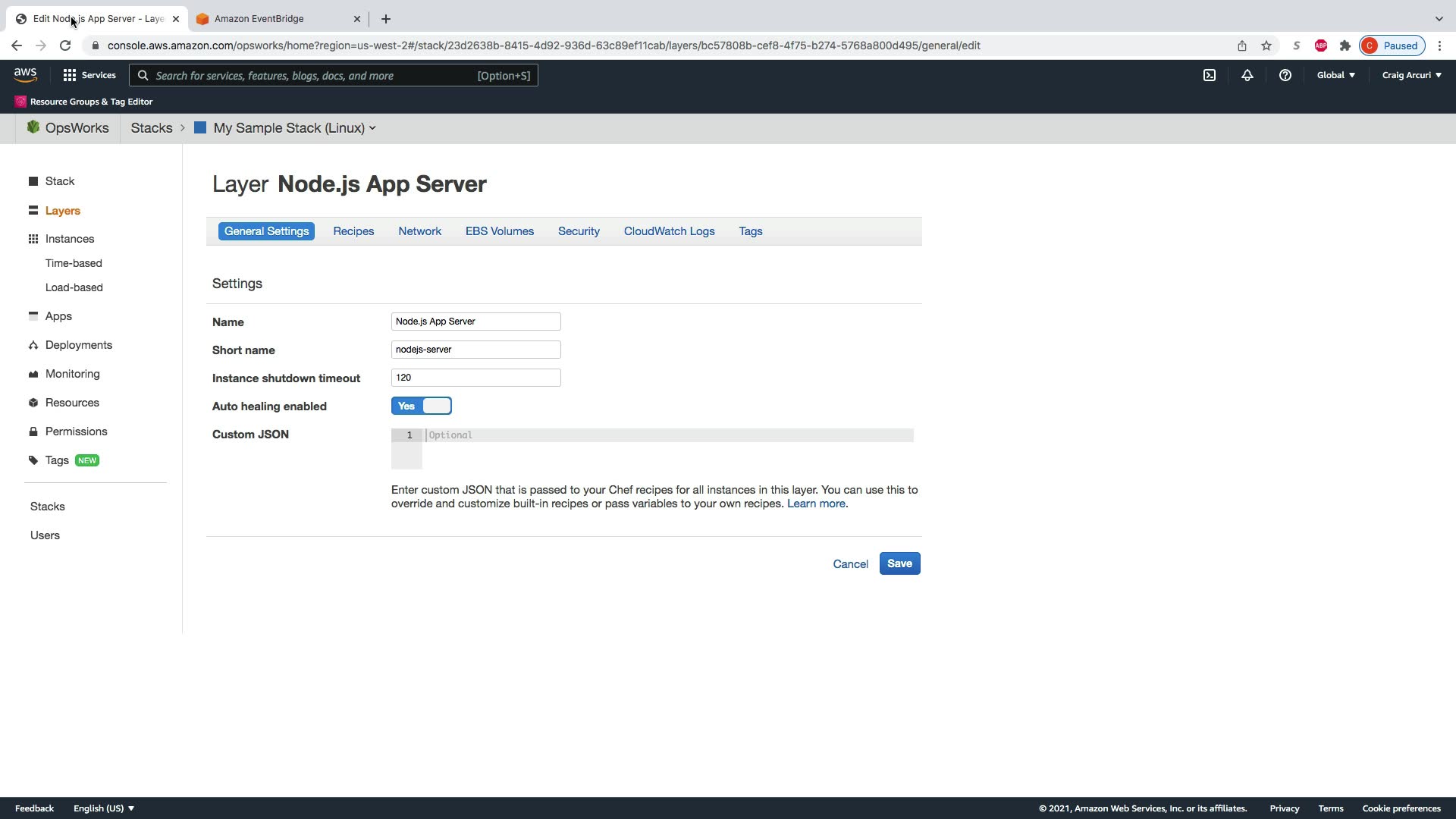1456x819 pixels.
Task: Toggle Auto healing enabled switch
Action: coord(422,406)
